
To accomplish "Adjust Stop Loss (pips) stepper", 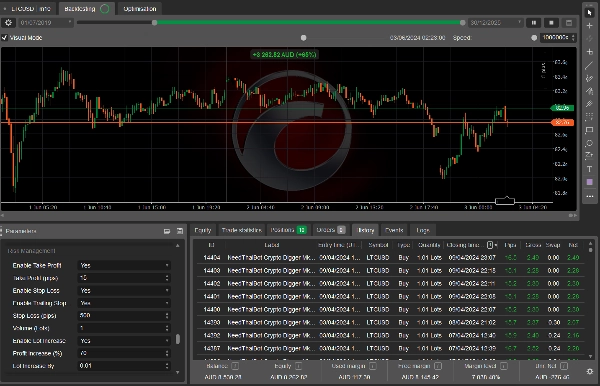I will [167, 316].
